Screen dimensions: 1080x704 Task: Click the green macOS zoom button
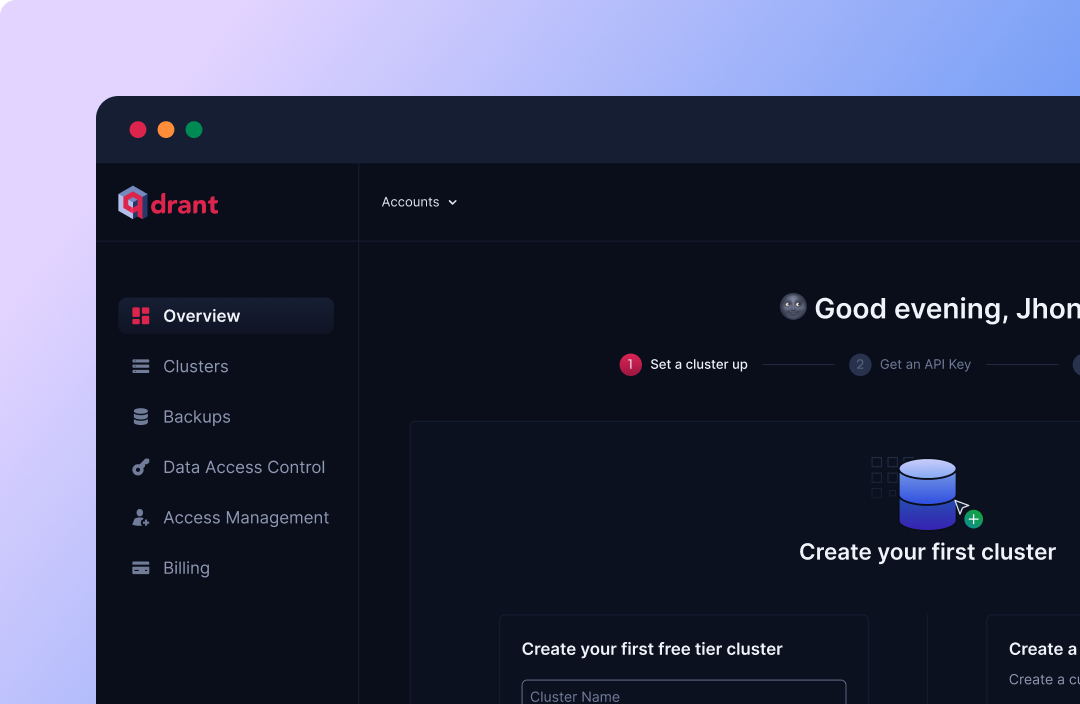click(x=194, y=129)
